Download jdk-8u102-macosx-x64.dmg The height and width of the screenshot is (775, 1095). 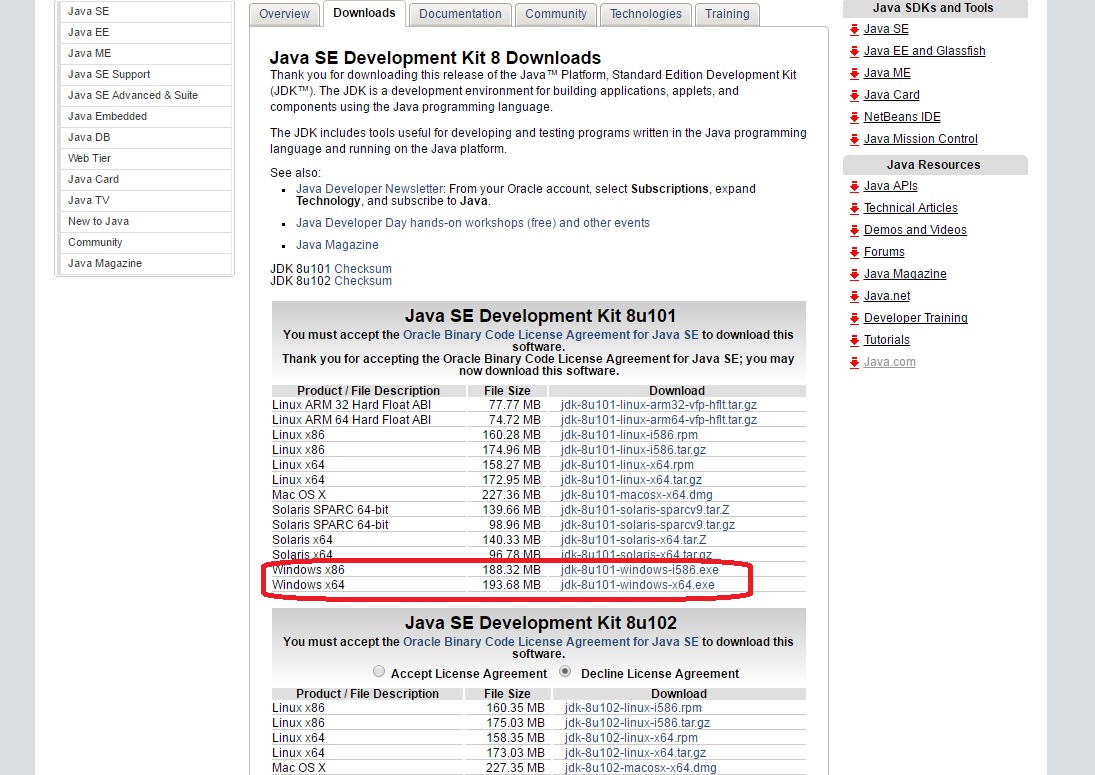pyautogui.click(x=640, y=768)
